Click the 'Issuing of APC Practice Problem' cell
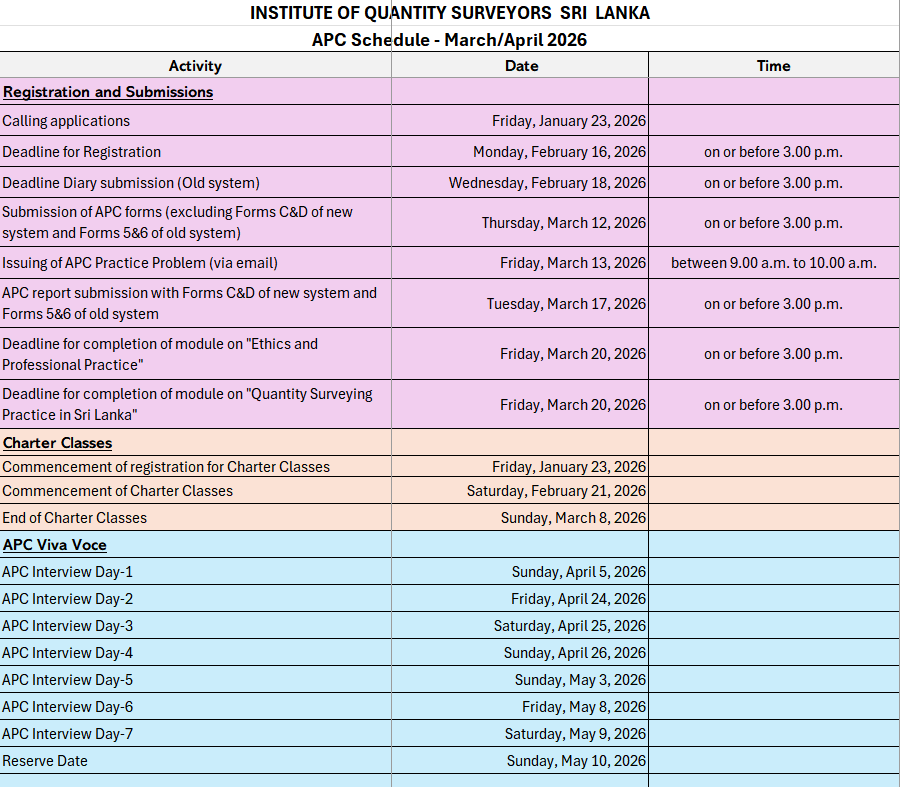Viewport: 900px width, 787px height. tap(140, 263)
